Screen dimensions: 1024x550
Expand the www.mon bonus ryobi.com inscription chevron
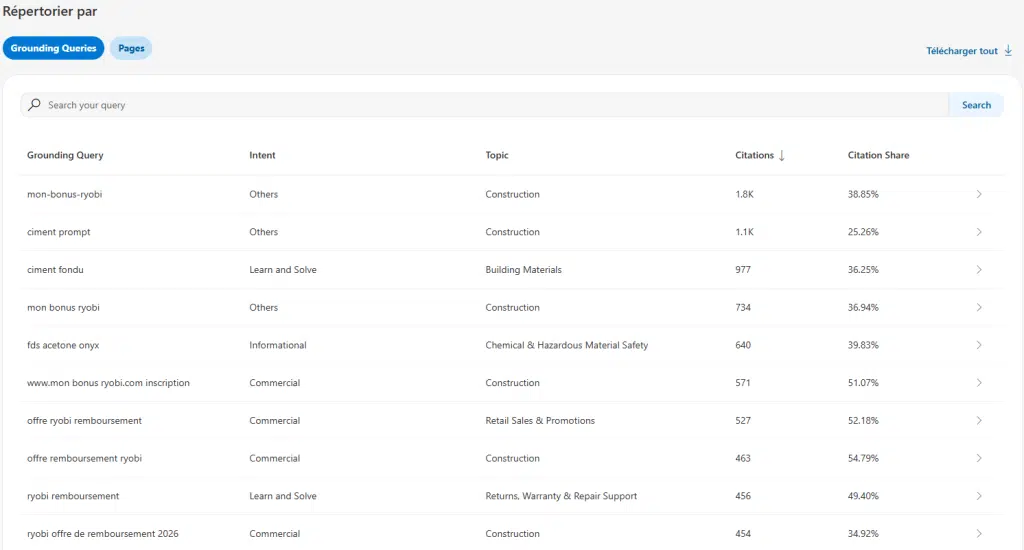tap(979, 383)
